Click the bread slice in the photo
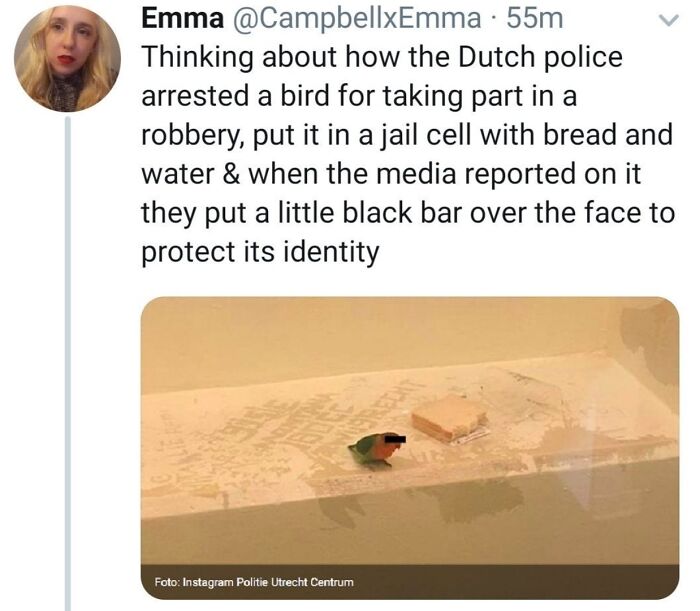Viewport: 700px width, 611px height. [x=449, y=417]
